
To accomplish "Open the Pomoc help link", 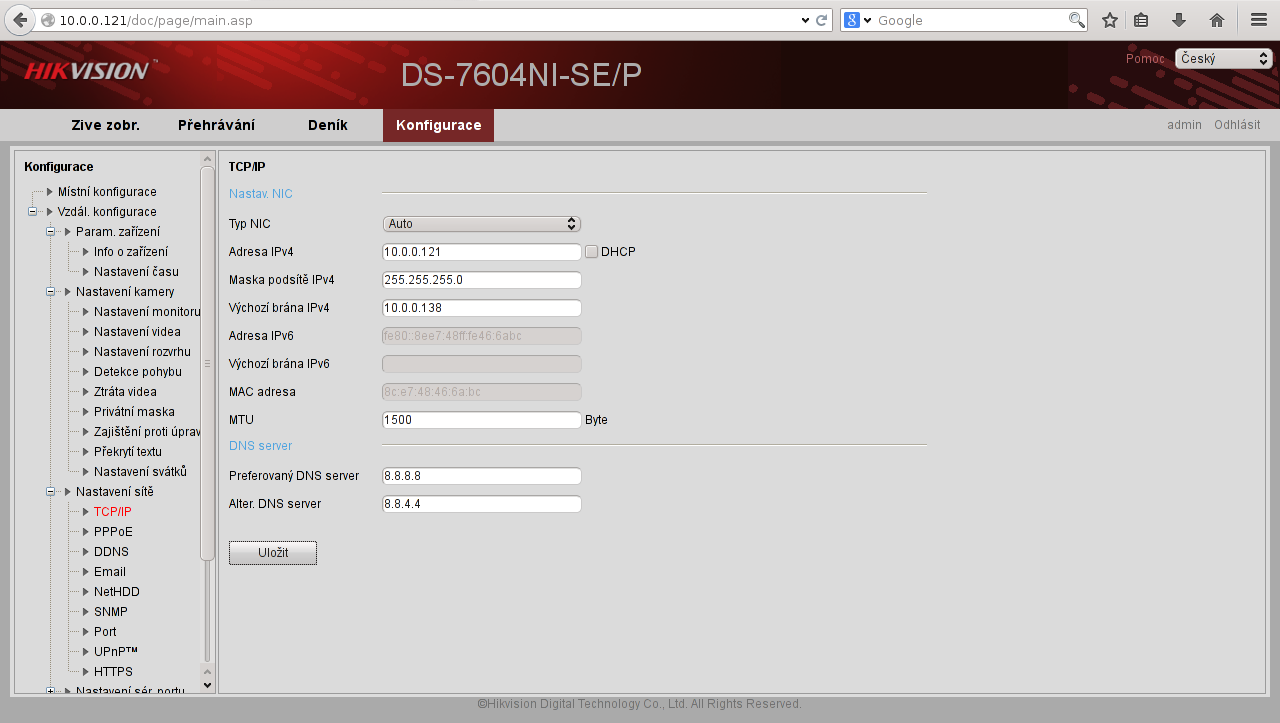I will pyautogui.click(x=1145, y=59).
